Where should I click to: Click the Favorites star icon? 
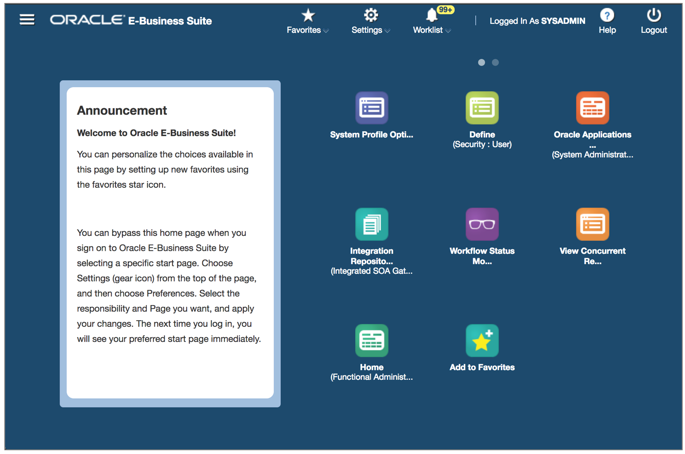click(x=308, y=15)
